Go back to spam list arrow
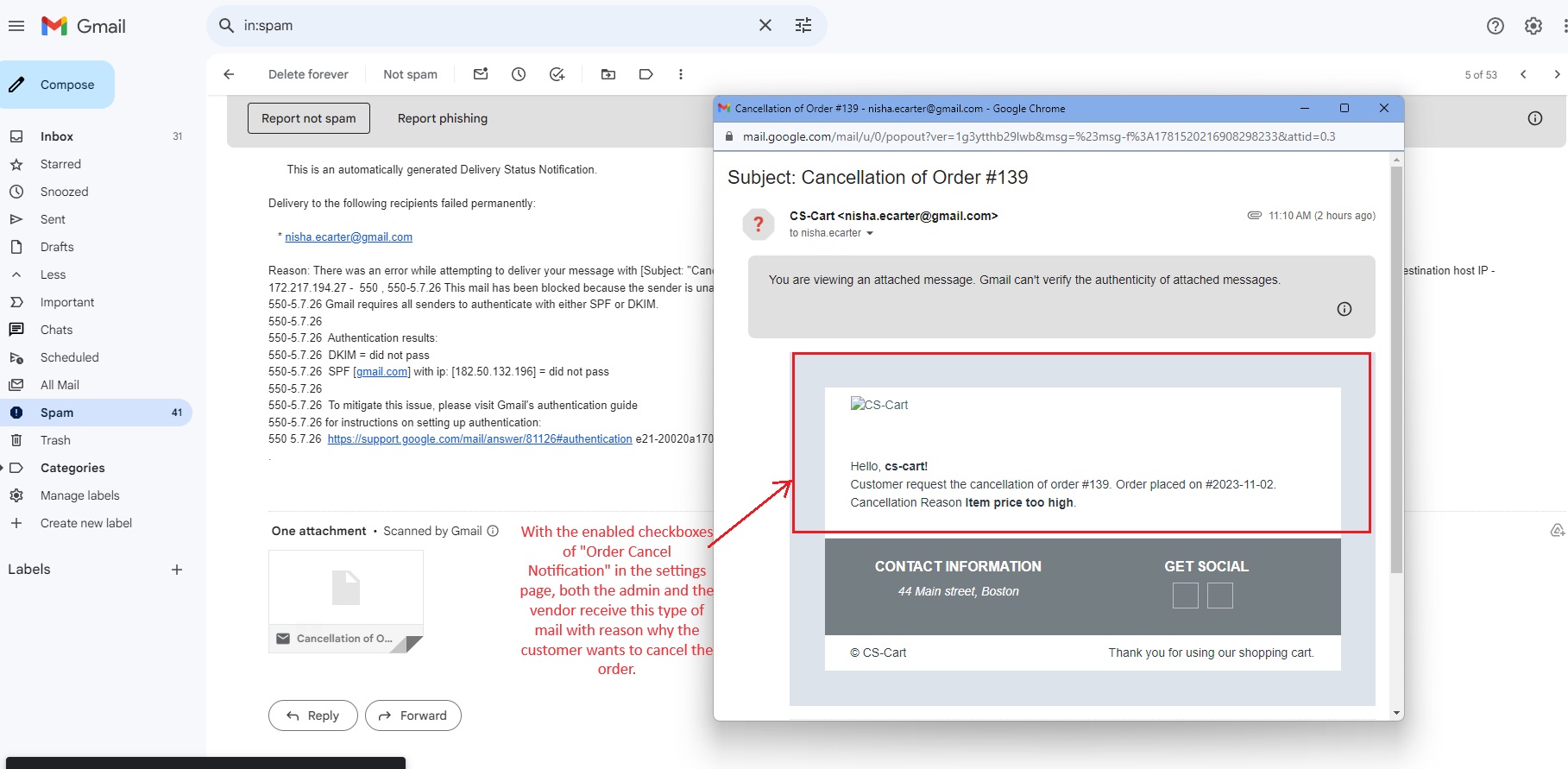The width and height of the screenshot is (1568, 769). [229, 74]
